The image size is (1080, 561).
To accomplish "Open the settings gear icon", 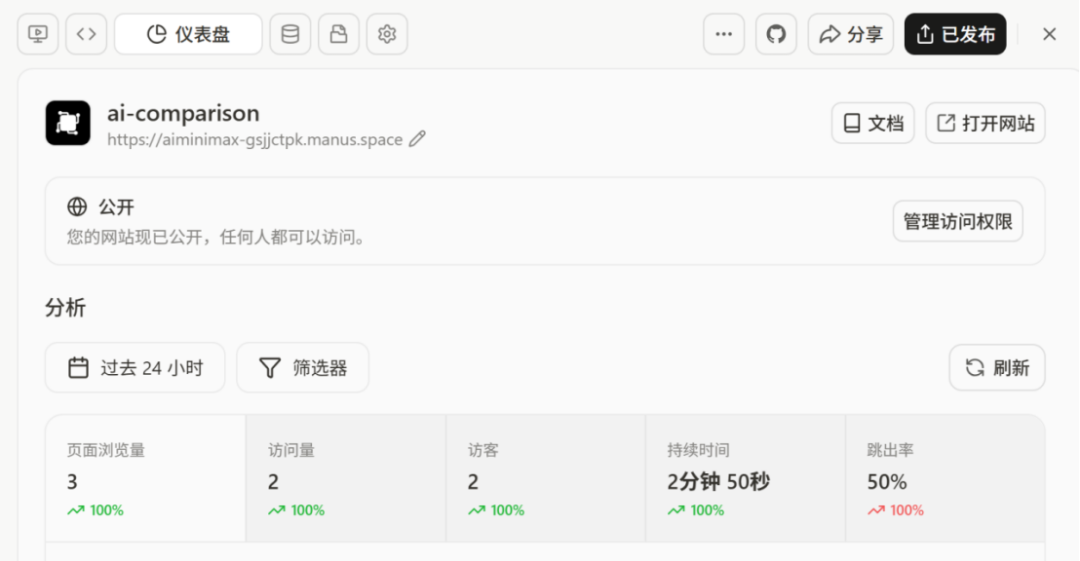I will point(387,34).
